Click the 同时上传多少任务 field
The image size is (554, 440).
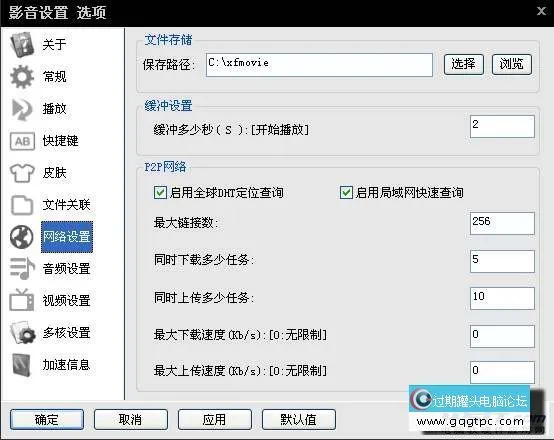click(x=502, y=299)
